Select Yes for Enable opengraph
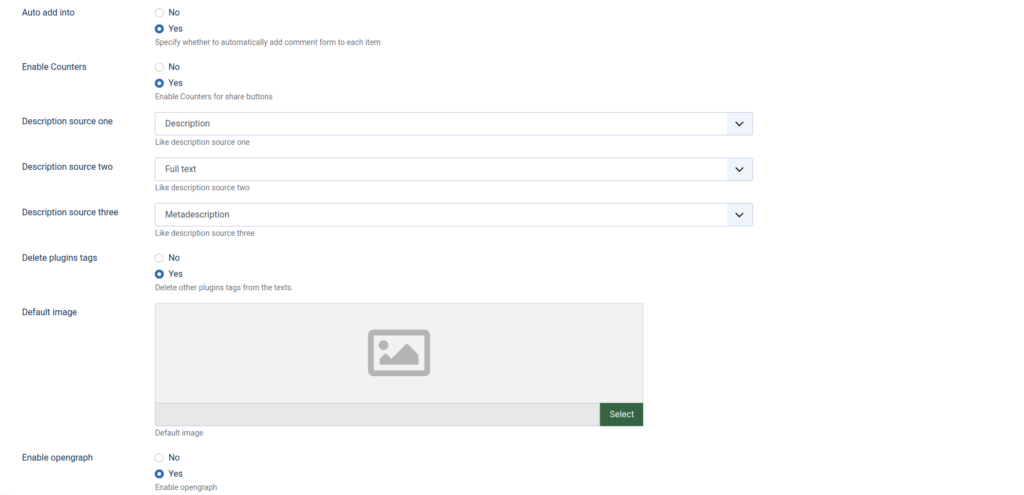Viewport: 1024px width, 495px height. (159, 473)
